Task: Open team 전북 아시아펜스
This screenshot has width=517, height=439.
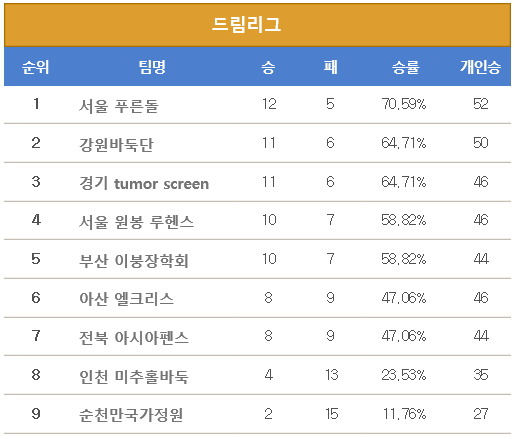Action: pos(134,337)
